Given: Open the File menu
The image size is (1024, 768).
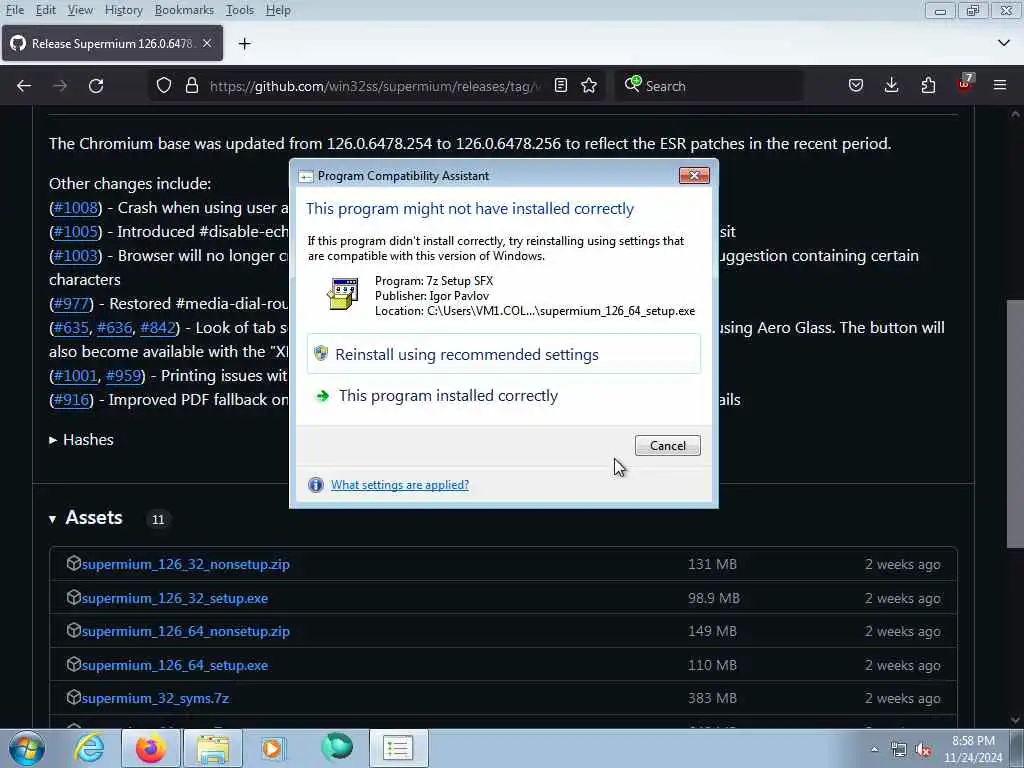Looking at the screenshot, I should (14, 10).
